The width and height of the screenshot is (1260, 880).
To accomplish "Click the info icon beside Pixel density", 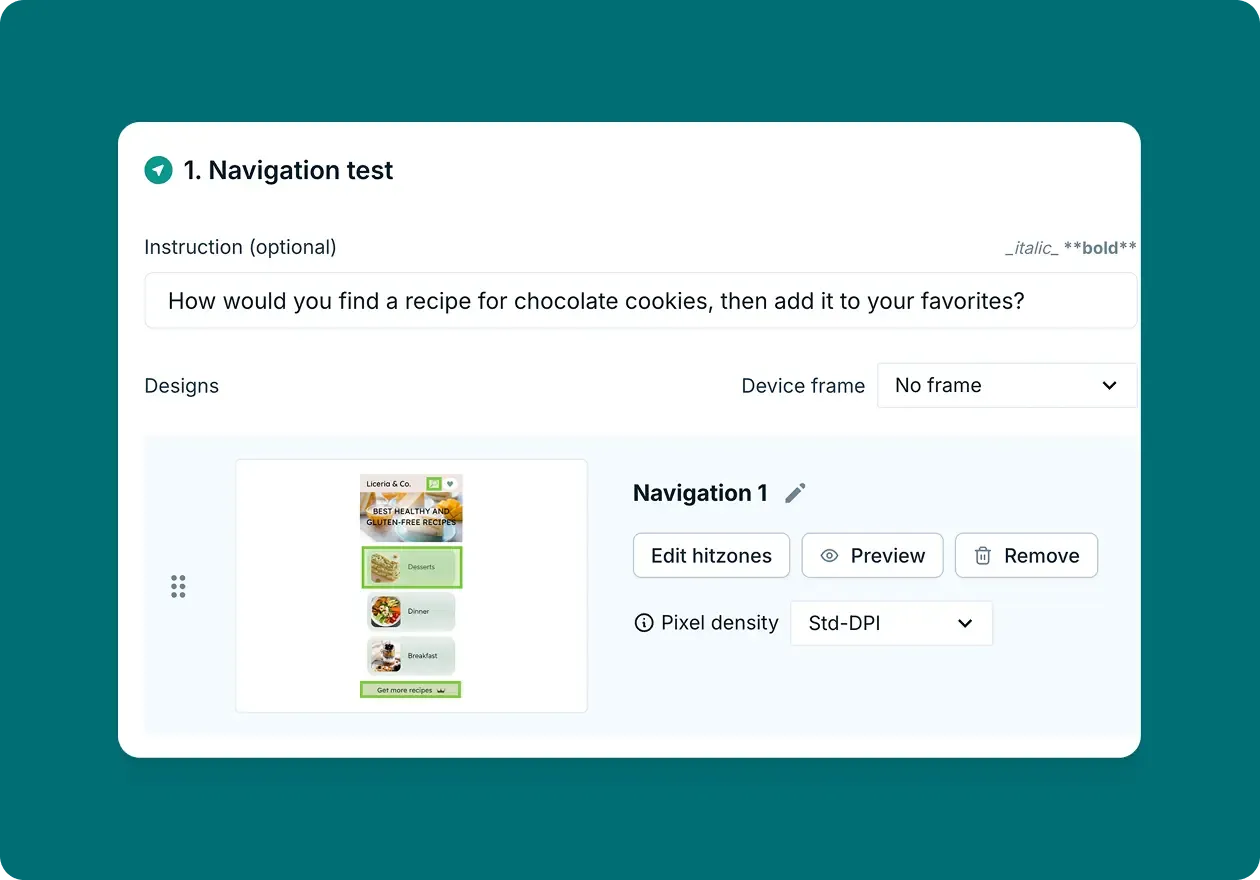I will [x=643, y=622].
